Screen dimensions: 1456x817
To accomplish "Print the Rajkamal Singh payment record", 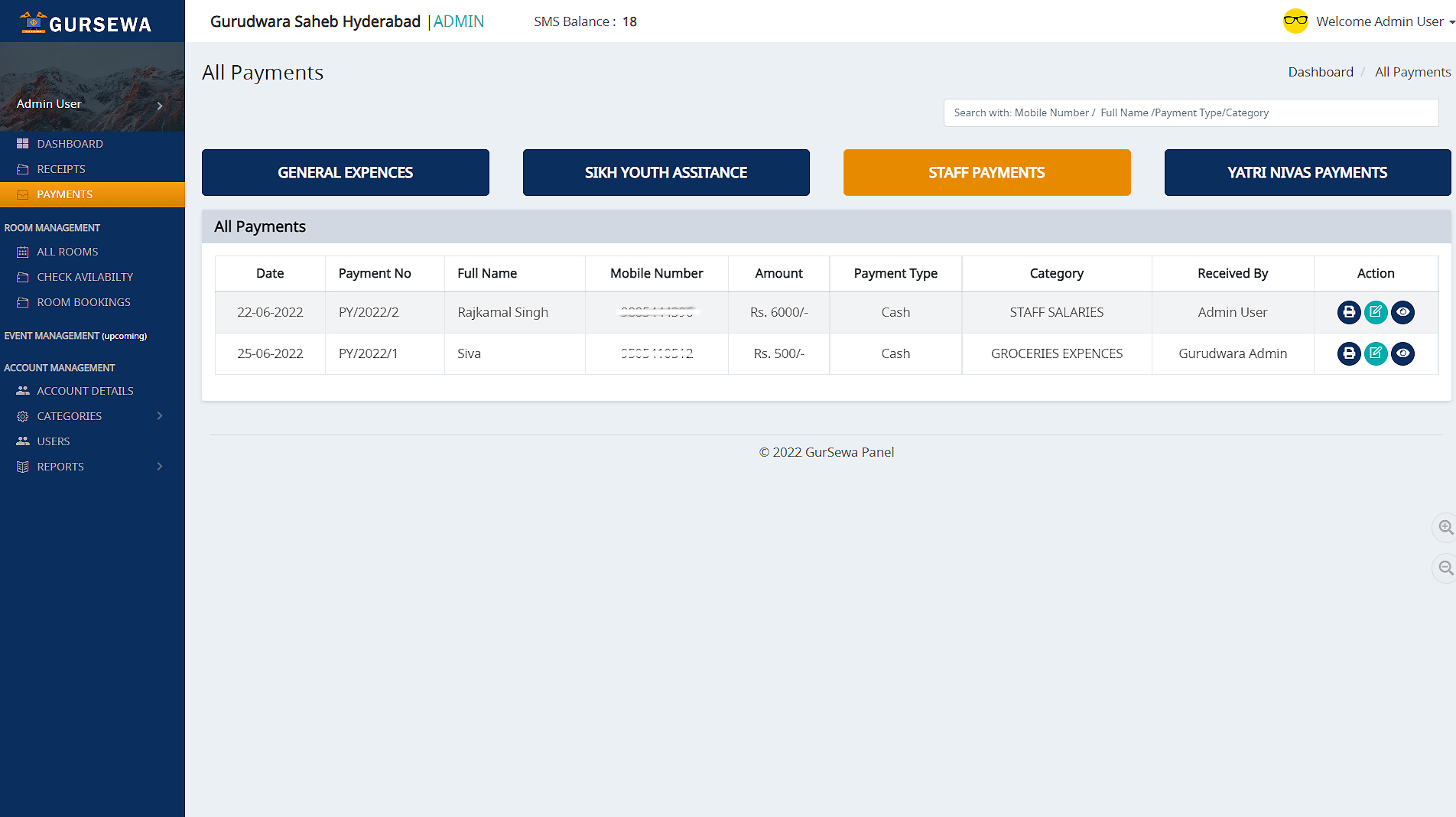I will tap(1349, 312).
